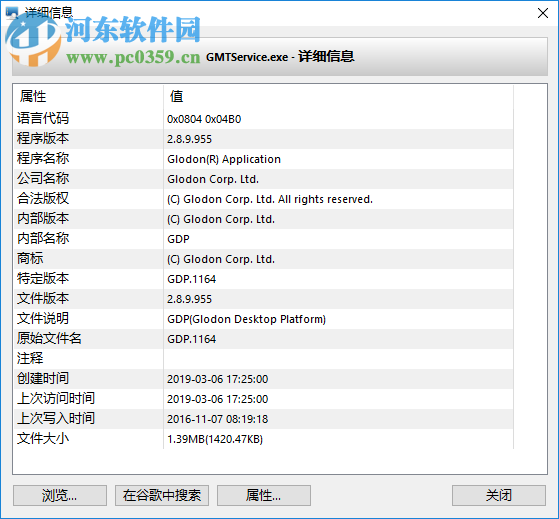Screen dimensions: 559x519
Task: Click the 关闭 button
Action: pos(499,495)
